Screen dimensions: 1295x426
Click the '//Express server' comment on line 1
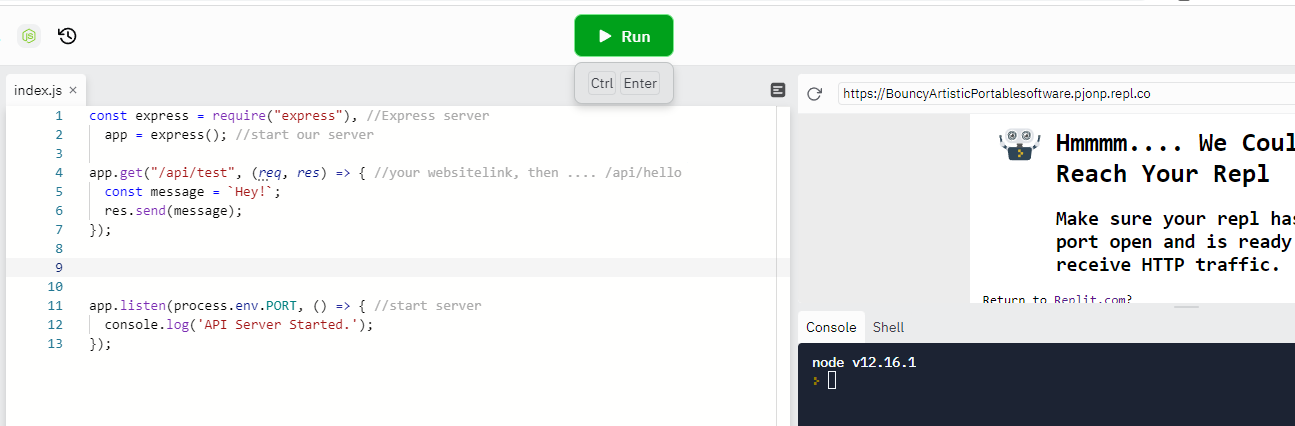click(x=428, y=115)
